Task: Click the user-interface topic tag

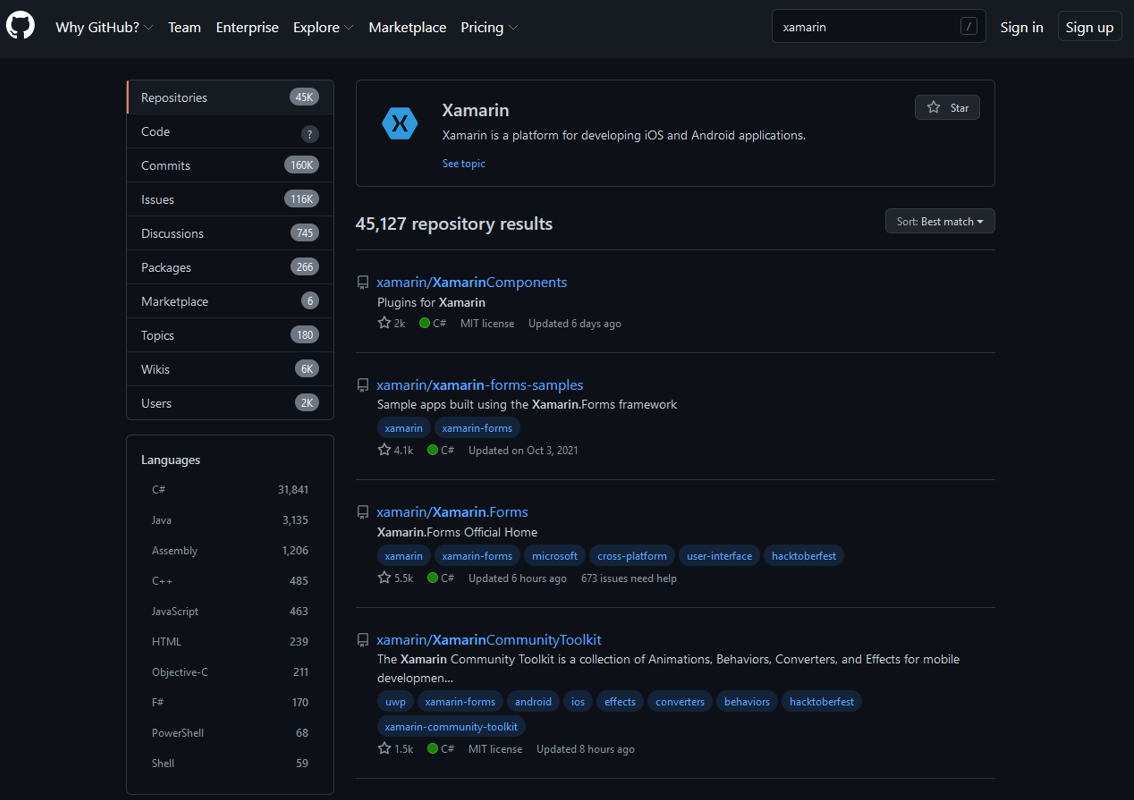Action: coord(719,556)
